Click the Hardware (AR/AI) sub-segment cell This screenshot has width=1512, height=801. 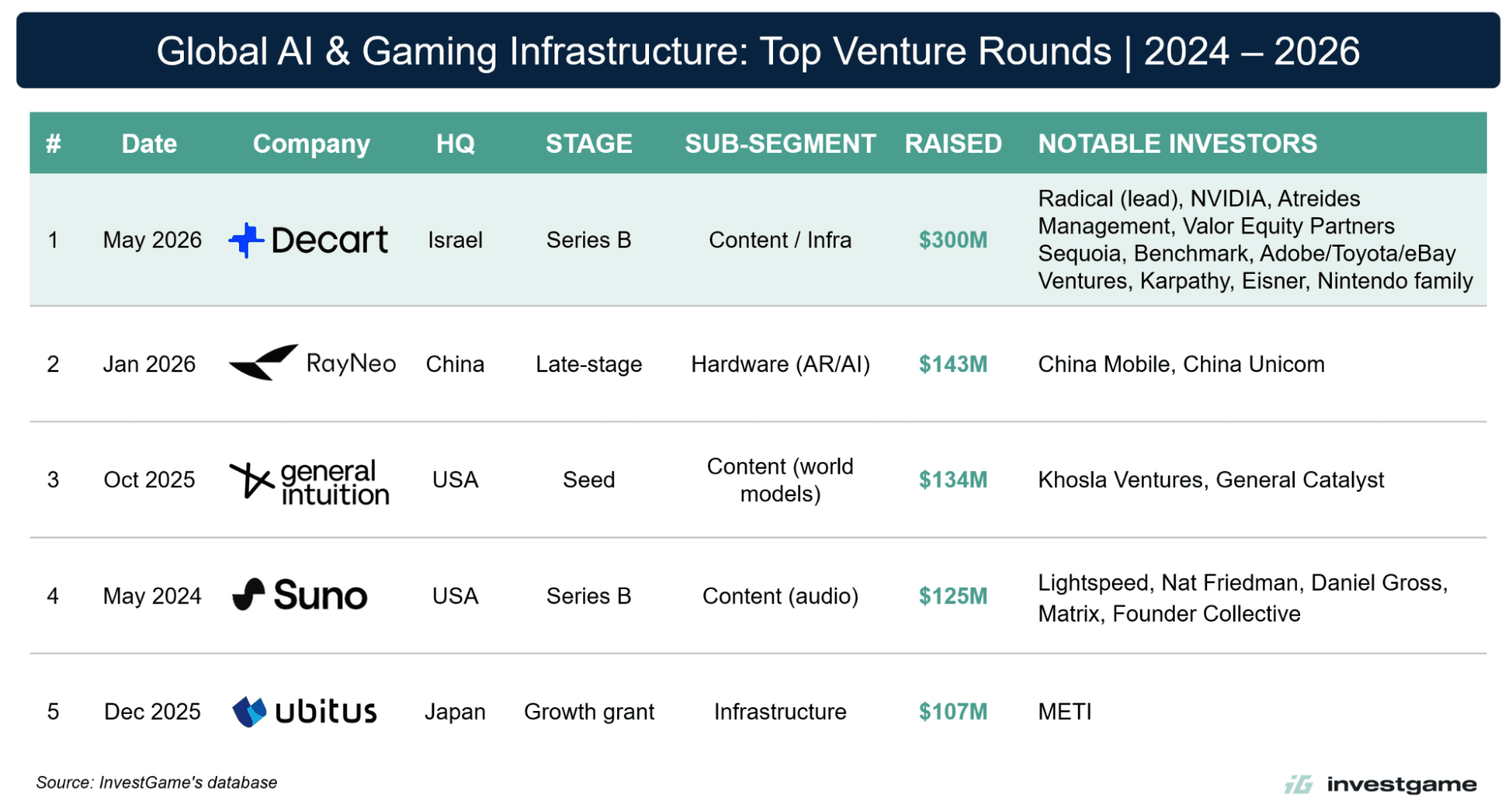click(781, 364)
